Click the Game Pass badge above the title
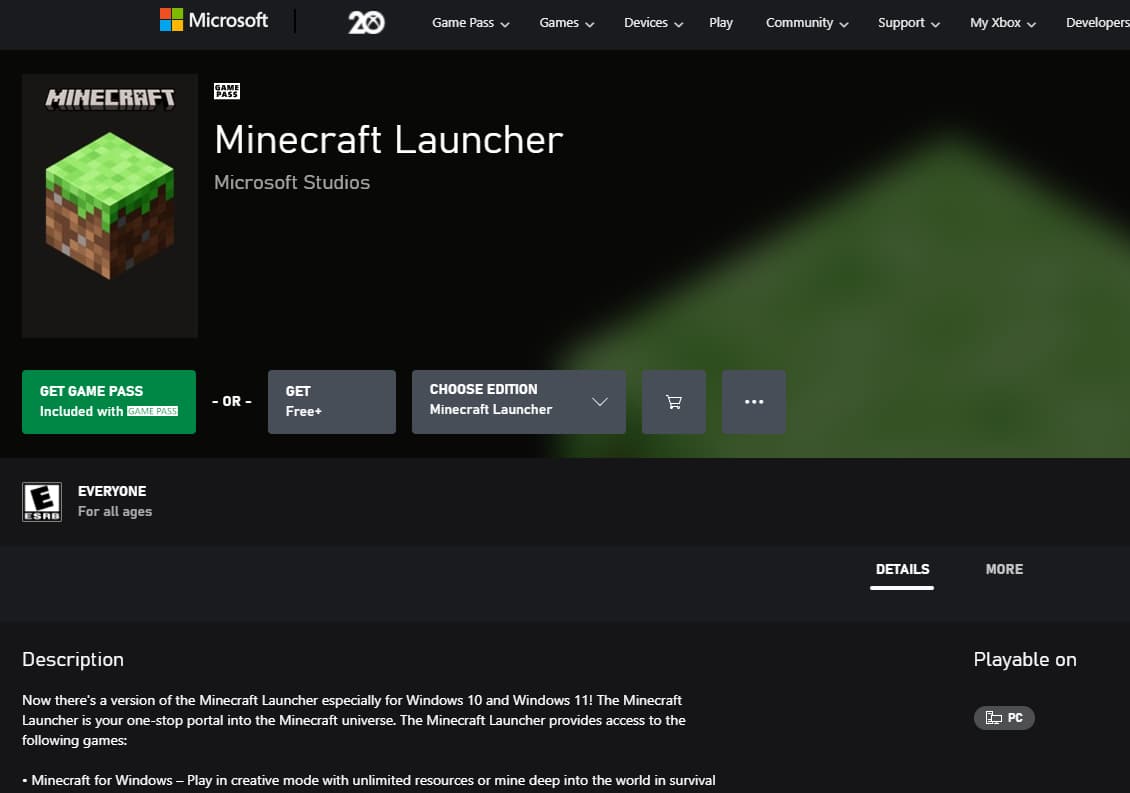 [227, 91]
